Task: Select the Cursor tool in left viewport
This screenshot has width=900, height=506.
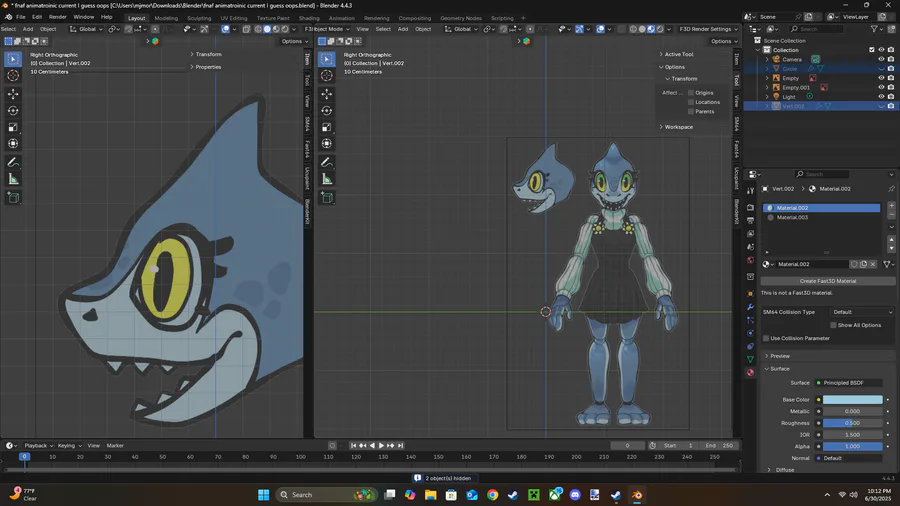Action: 13,76
